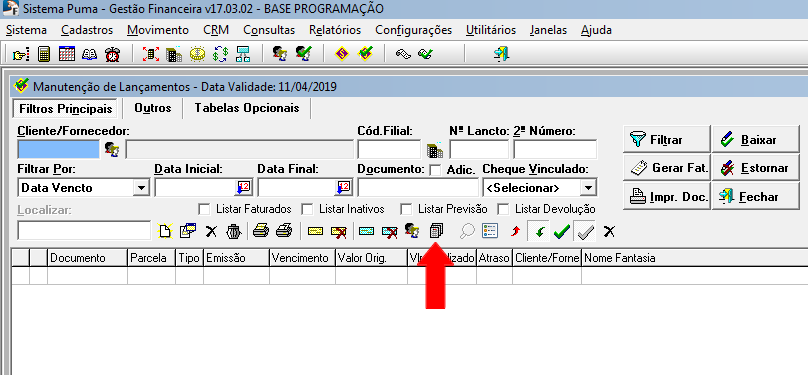Open the calendar grid icon
Screen dimensions: 808x375
[x=67, y=54]
